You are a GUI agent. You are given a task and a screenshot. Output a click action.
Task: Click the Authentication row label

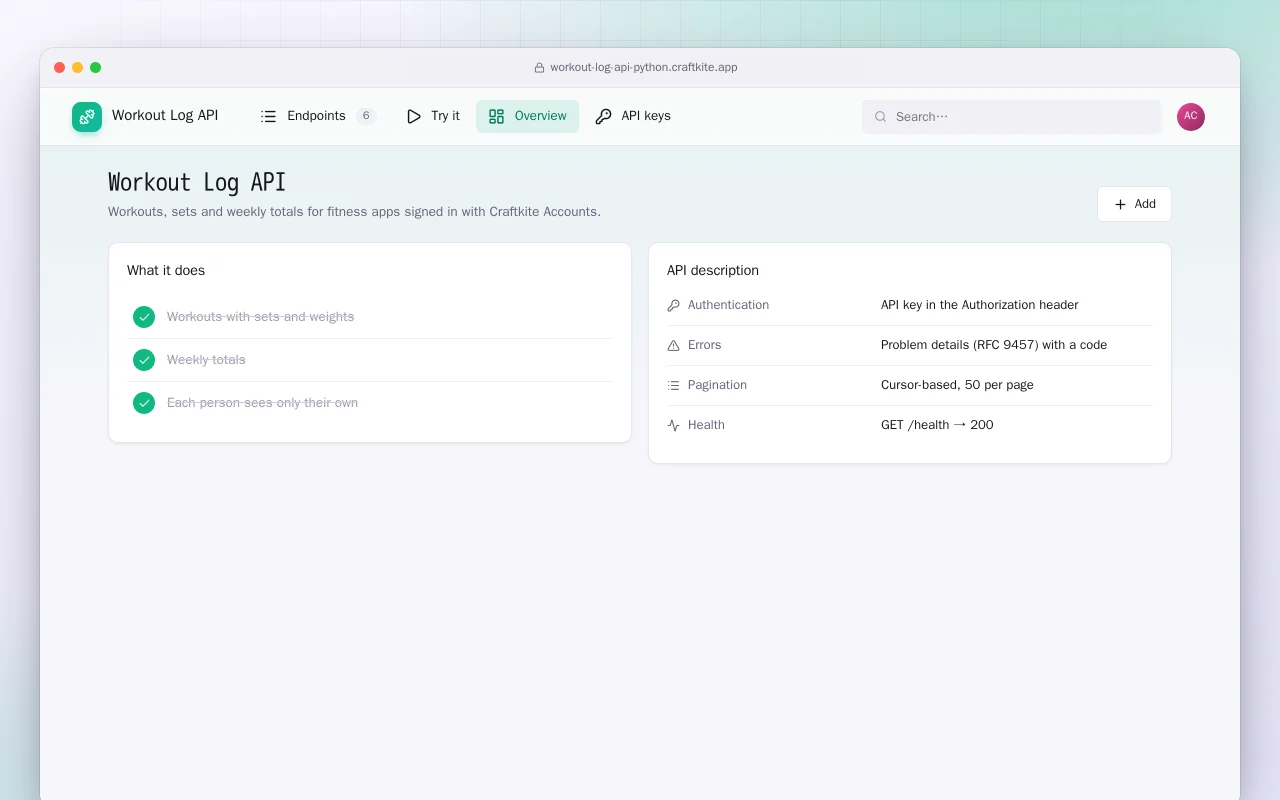click(x=728, y=305)
